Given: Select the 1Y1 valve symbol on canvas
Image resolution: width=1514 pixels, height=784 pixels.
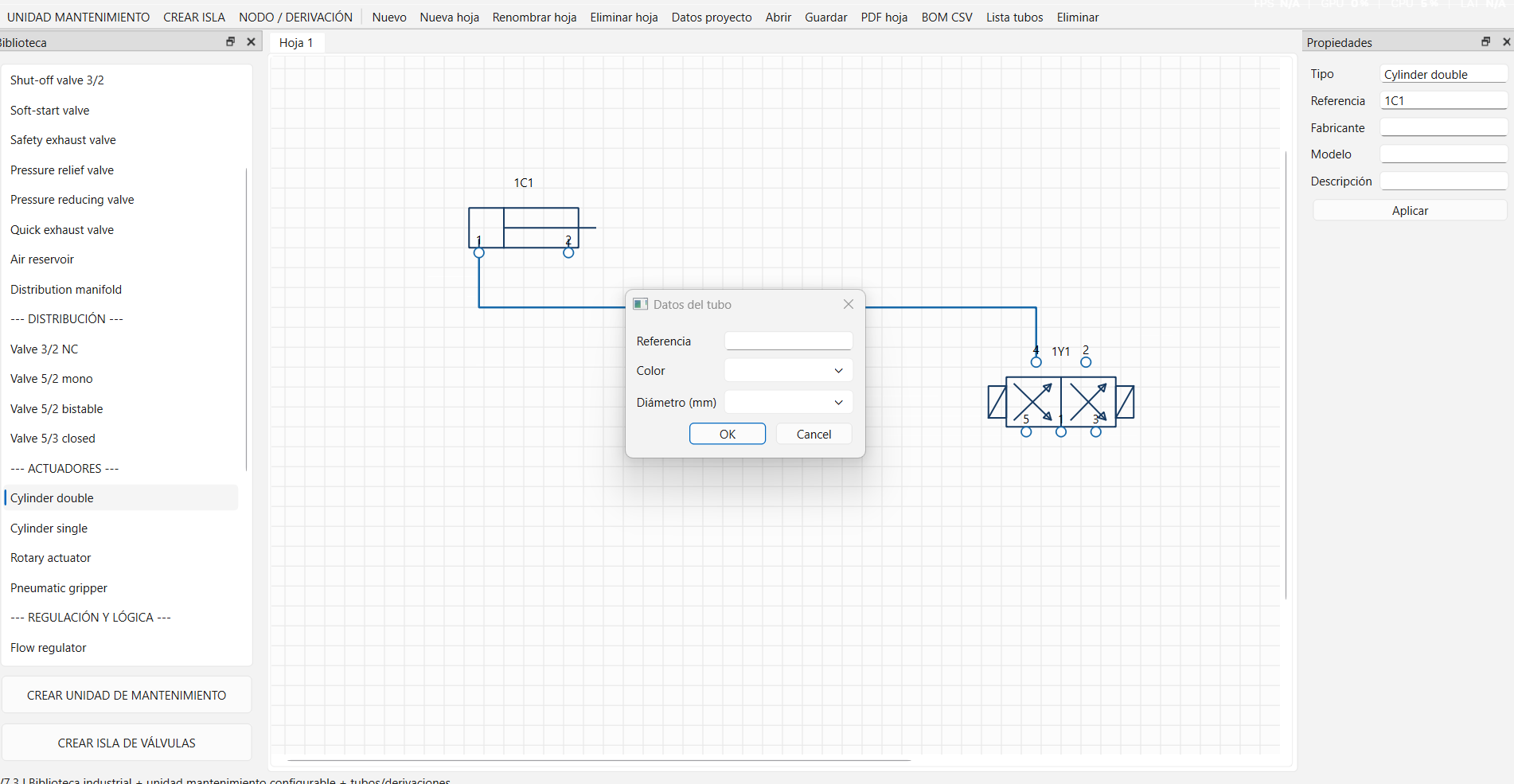Looking at the screenshot, I should 1060,402.
